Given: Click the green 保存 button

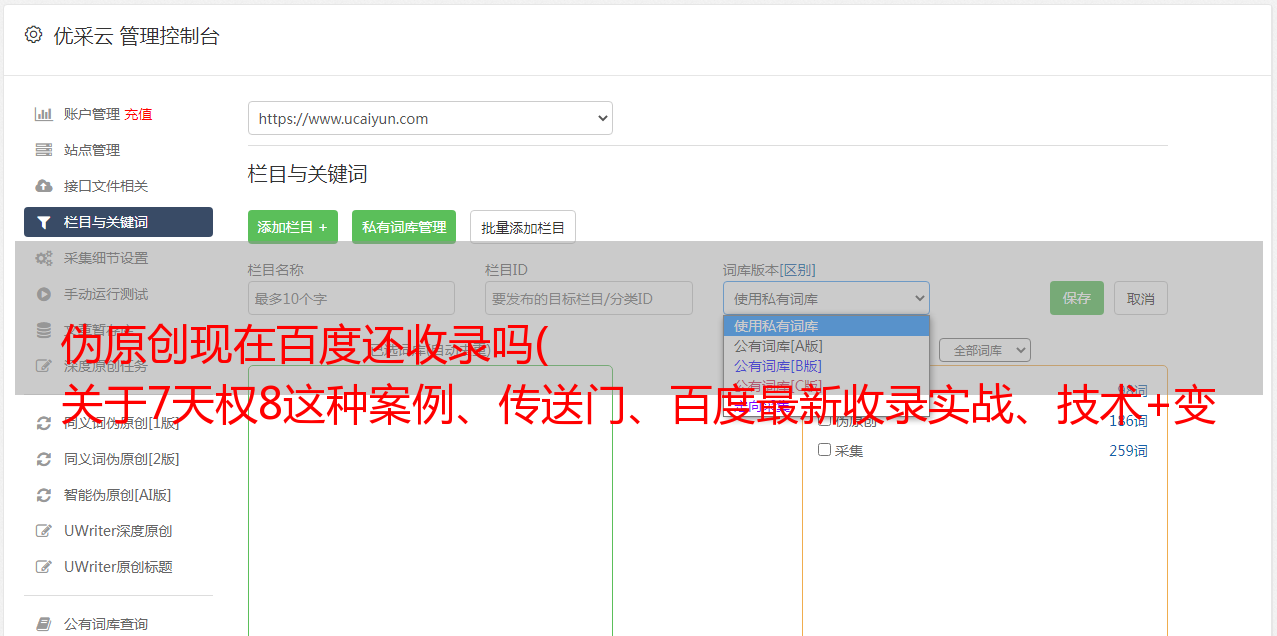Looking at the screenshot, I should (x=1077, y=298).
